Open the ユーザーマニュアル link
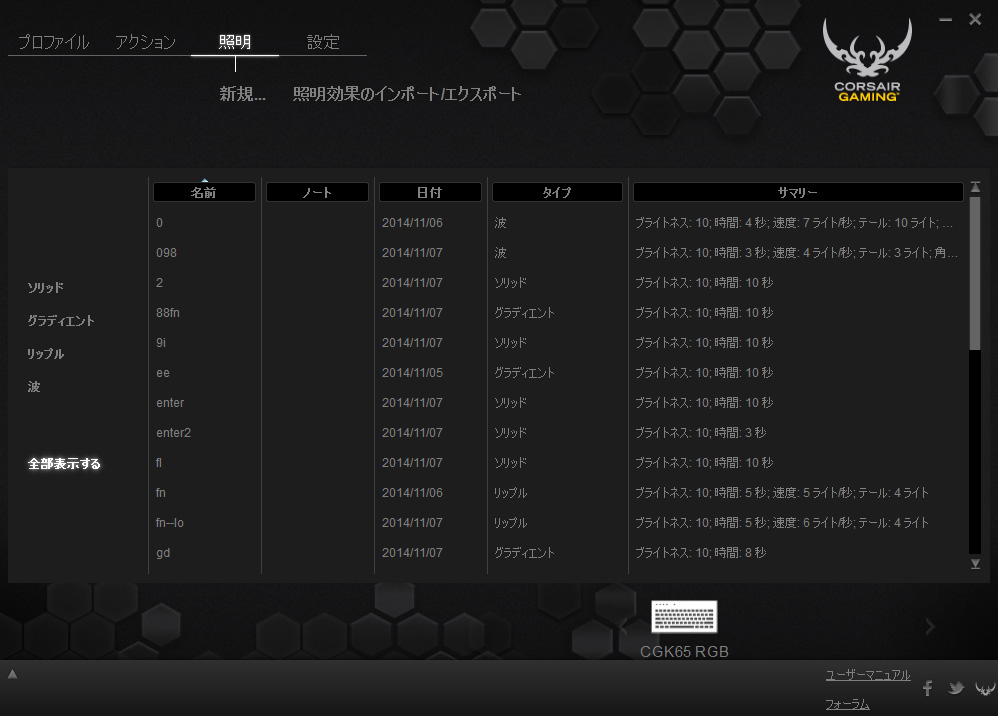This screenshot has width=998, height=716. tap(867, 675)
